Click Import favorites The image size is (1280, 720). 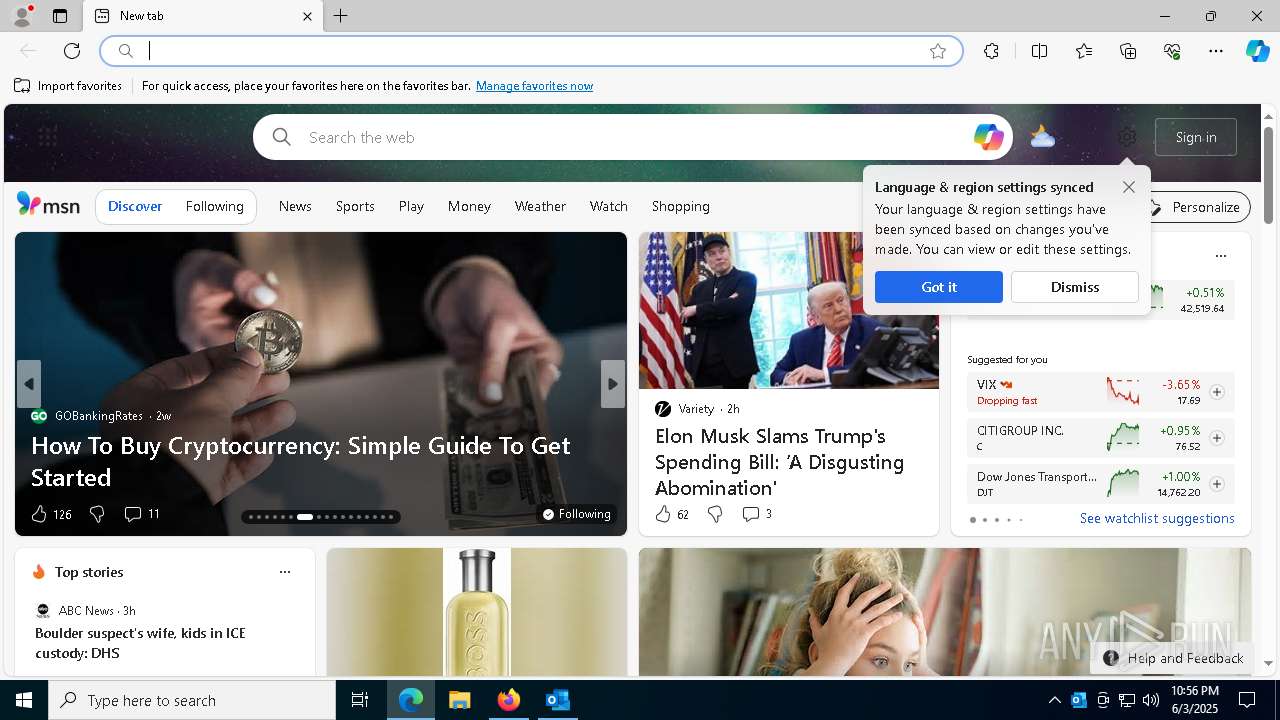click(68, 86)
